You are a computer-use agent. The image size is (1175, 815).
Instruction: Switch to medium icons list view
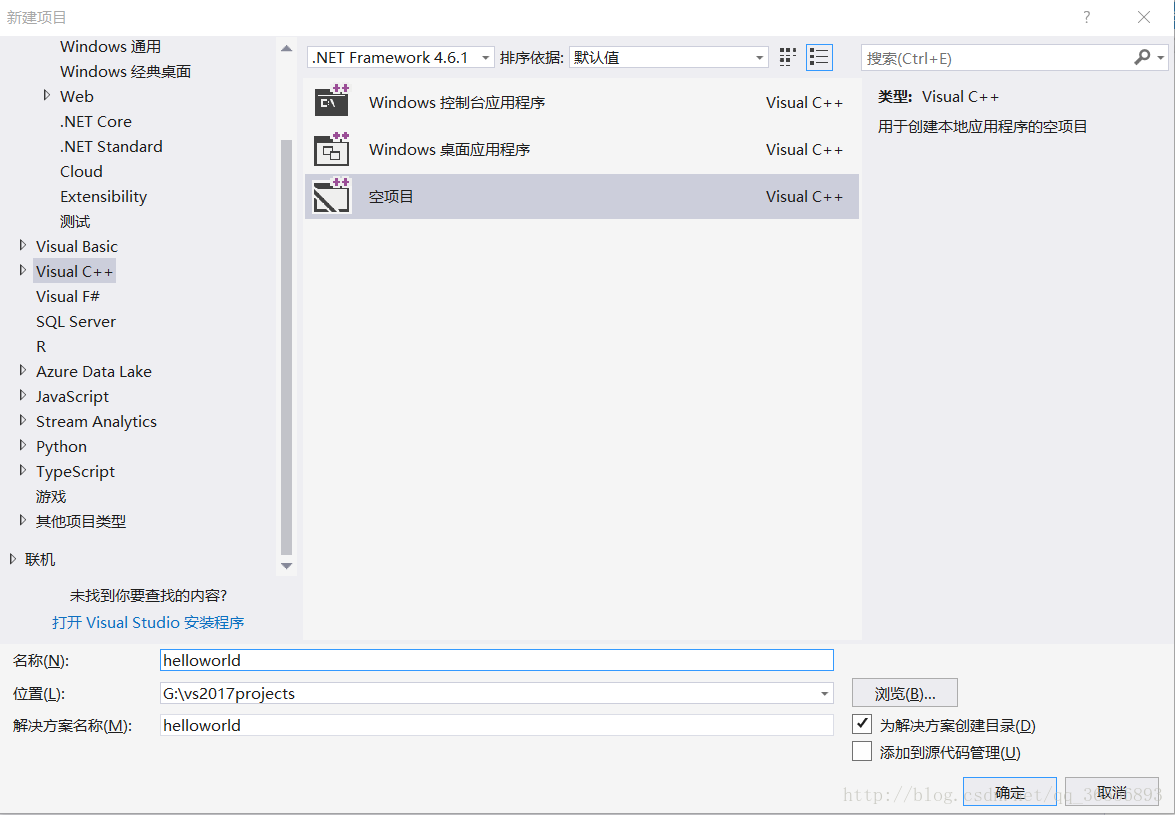pos(819,58)
